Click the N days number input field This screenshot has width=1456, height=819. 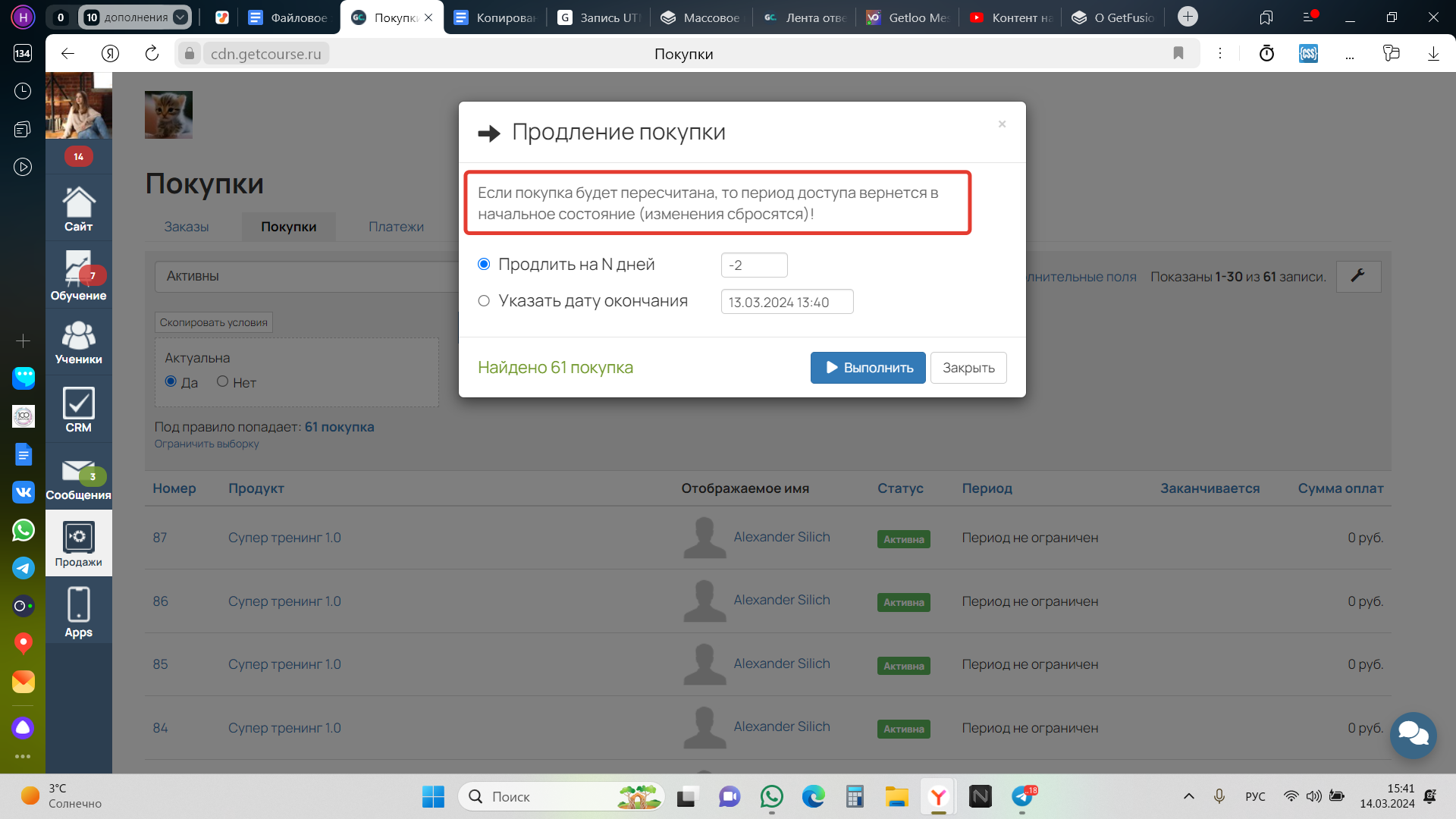(x=754, y=265)
